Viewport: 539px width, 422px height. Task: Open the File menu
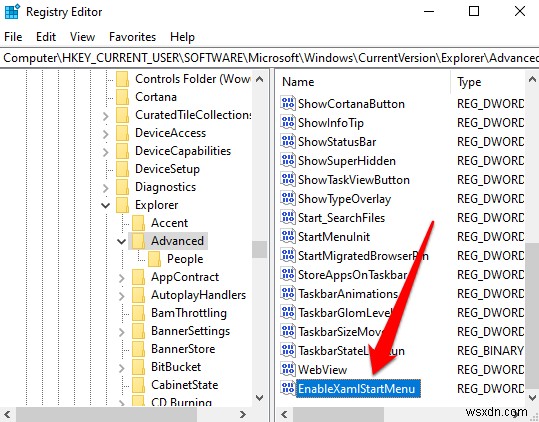click(x=13, y=37)
